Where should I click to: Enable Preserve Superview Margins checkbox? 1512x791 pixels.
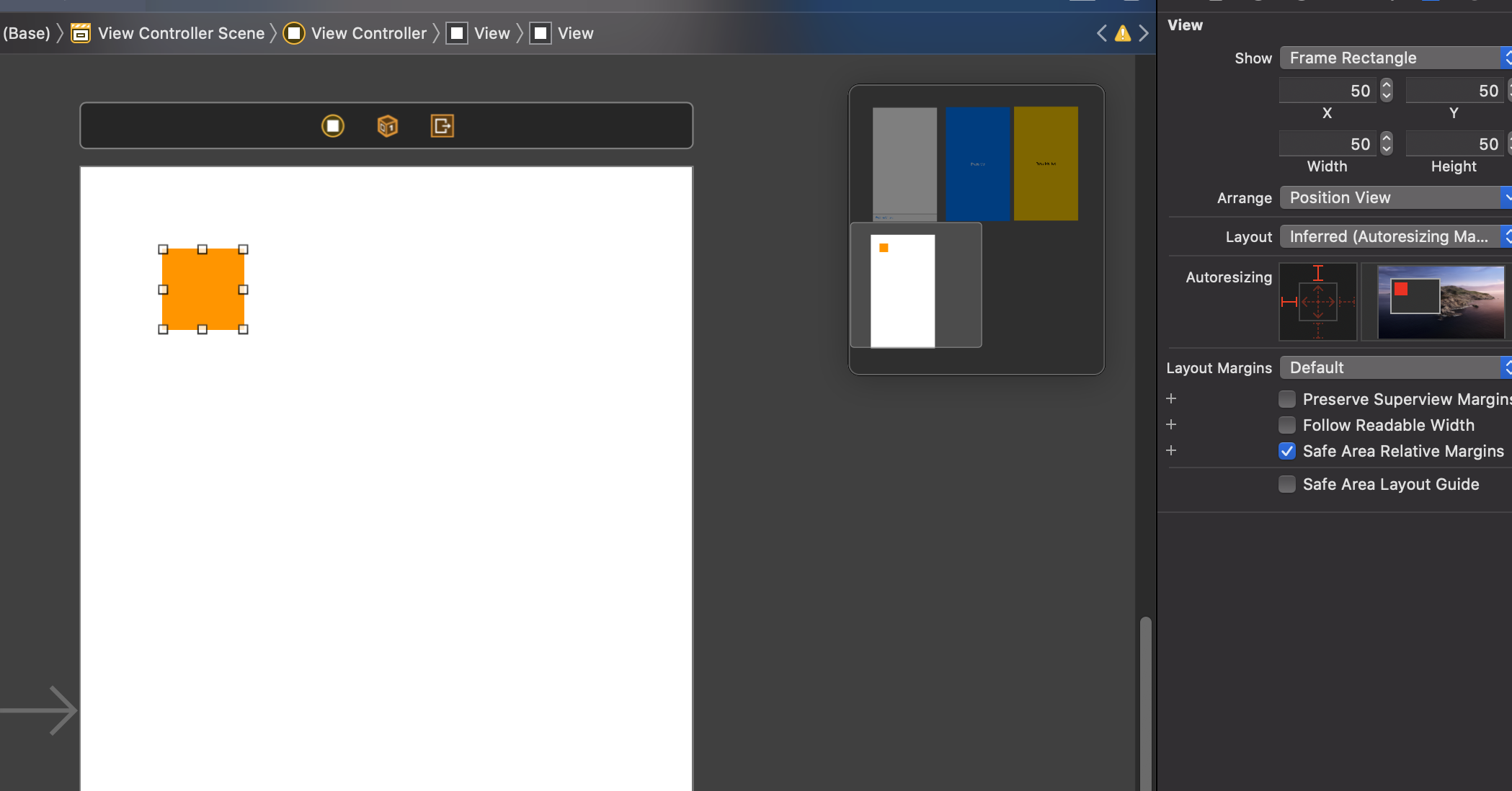tap(1286, 399)
